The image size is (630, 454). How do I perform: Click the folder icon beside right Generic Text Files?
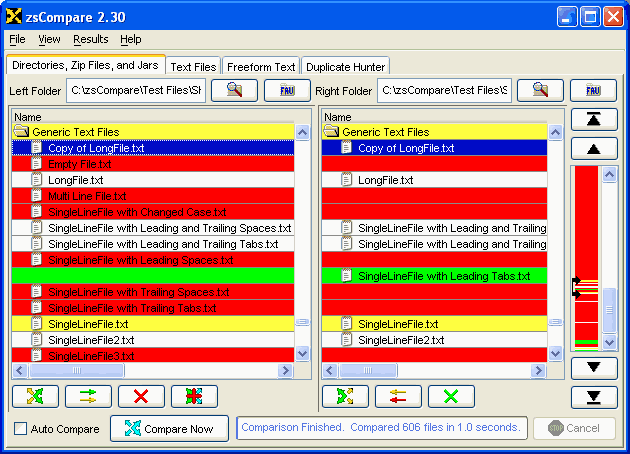(x=331, y=131)
